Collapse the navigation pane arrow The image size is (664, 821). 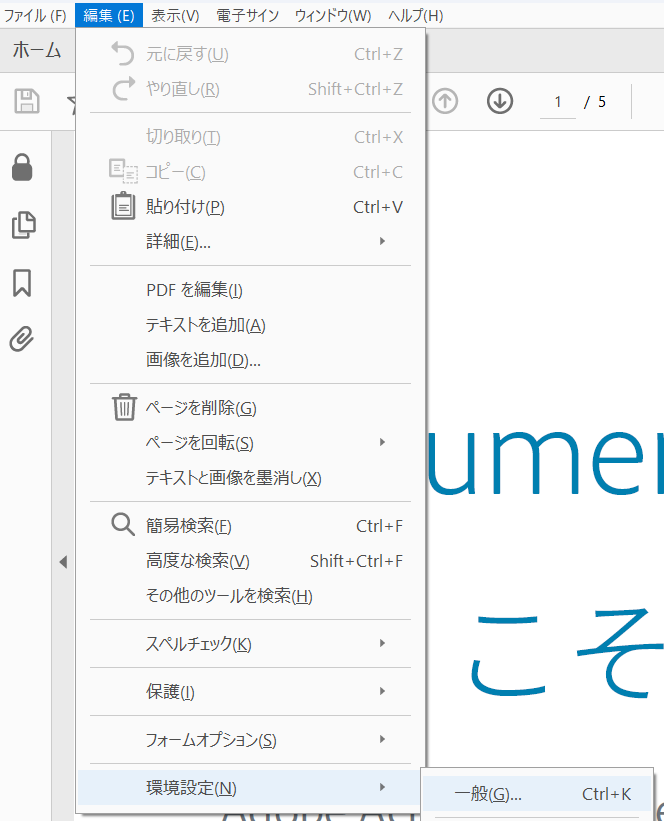63,562
